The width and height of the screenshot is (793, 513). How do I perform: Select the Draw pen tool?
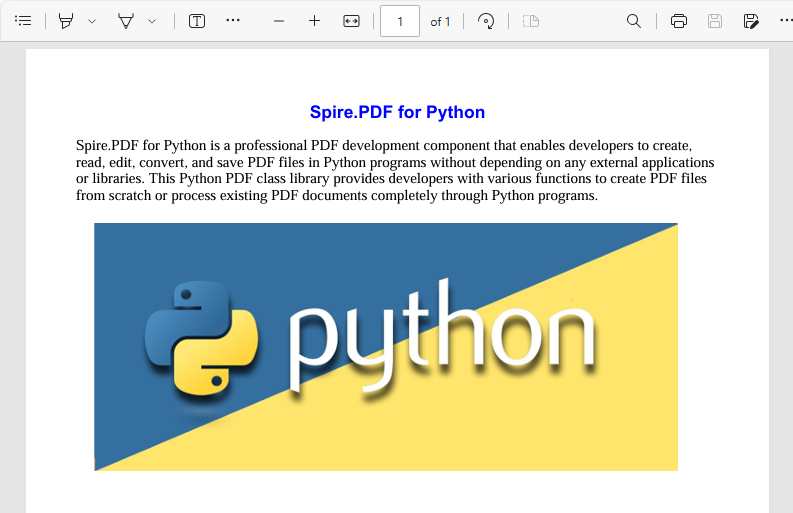click(x=126, y=21)
